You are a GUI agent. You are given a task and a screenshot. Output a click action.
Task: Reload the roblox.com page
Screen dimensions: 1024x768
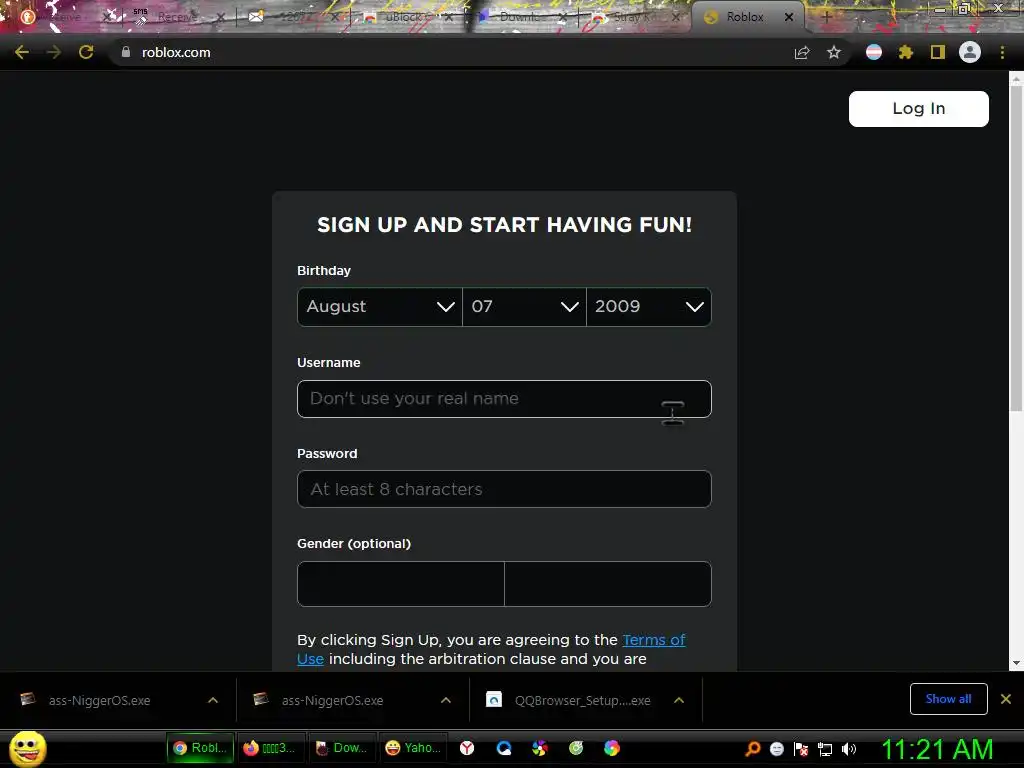[86, 52]
